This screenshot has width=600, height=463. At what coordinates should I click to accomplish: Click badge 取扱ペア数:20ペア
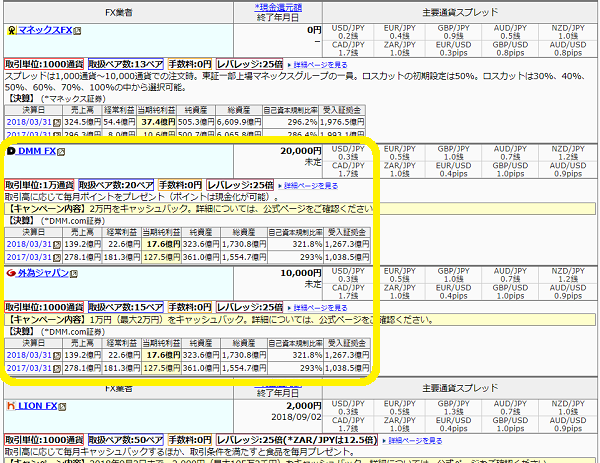[116, 185]
